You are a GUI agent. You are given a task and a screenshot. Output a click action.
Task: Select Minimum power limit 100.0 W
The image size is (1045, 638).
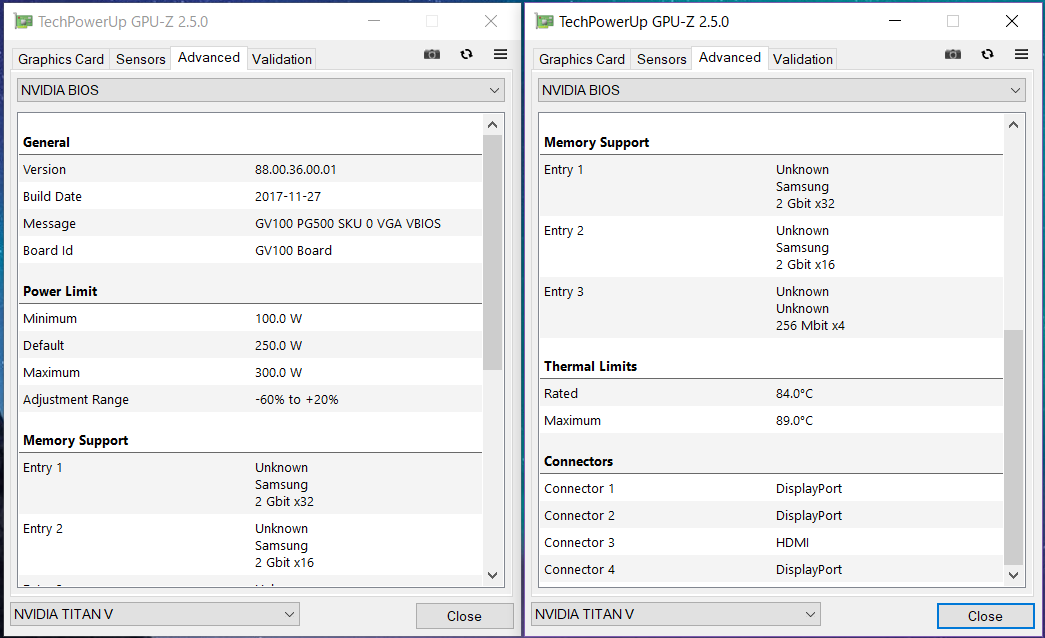(x=279, y=319)
